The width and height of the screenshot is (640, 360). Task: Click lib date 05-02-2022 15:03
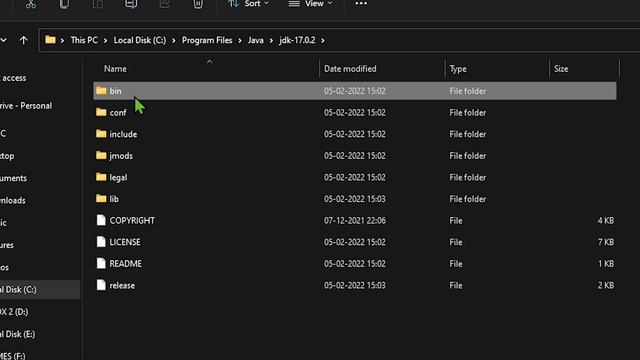tap(355, 199)
